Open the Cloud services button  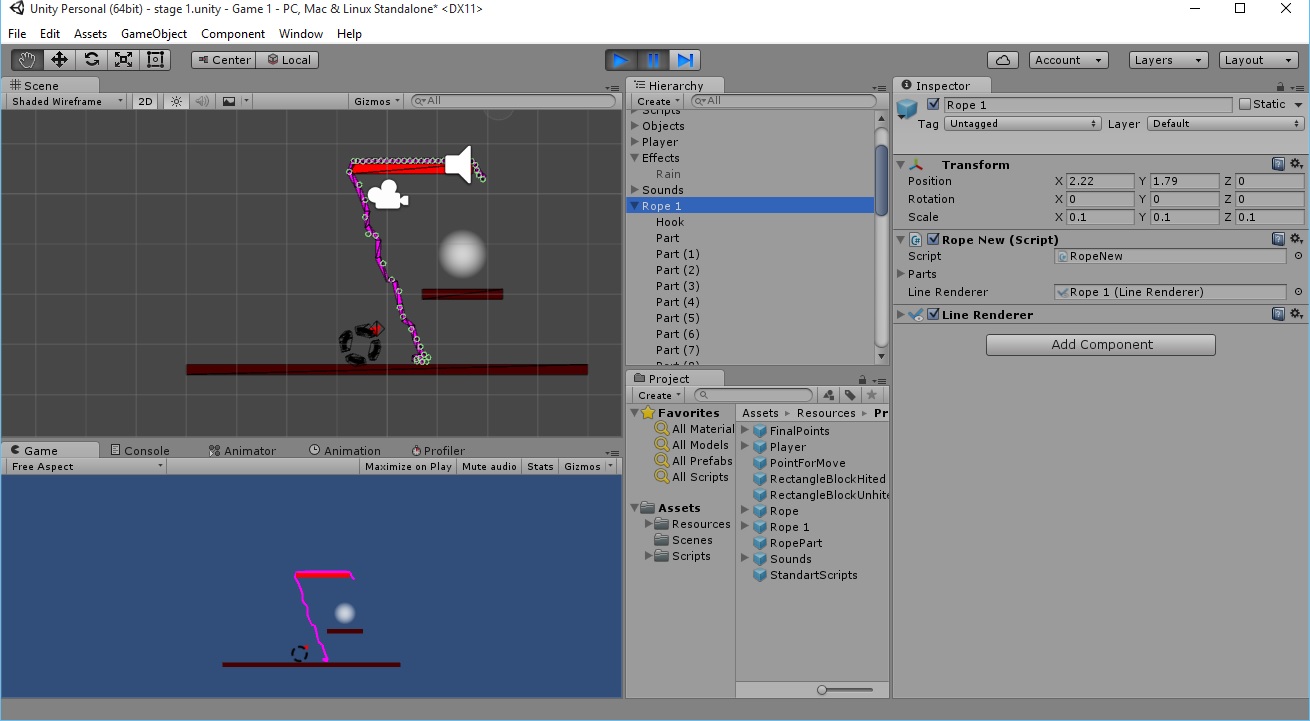tap(1003, 60)
